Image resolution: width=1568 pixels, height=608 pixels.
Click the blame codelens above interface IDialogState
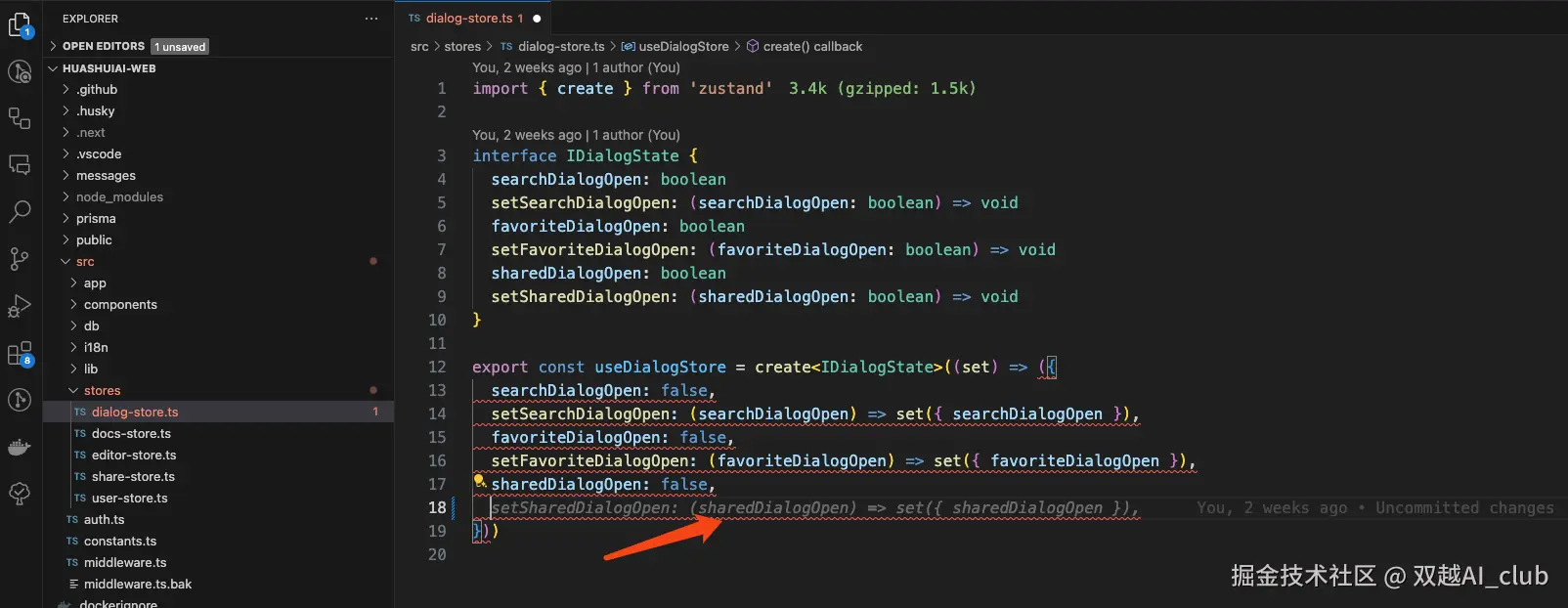[576, 135]
